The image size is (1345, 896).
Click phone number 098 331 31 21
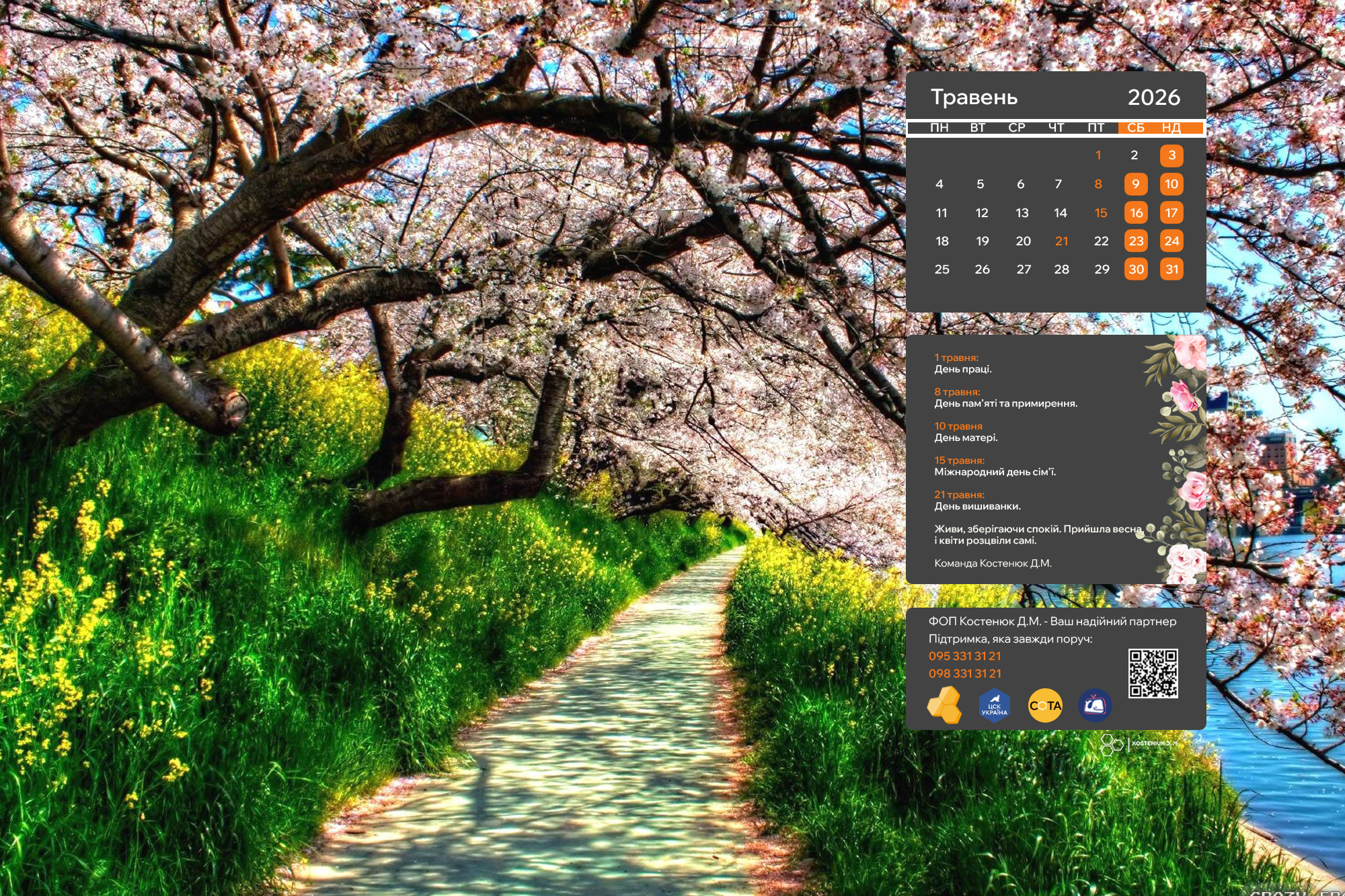click(x=964, y=674)
